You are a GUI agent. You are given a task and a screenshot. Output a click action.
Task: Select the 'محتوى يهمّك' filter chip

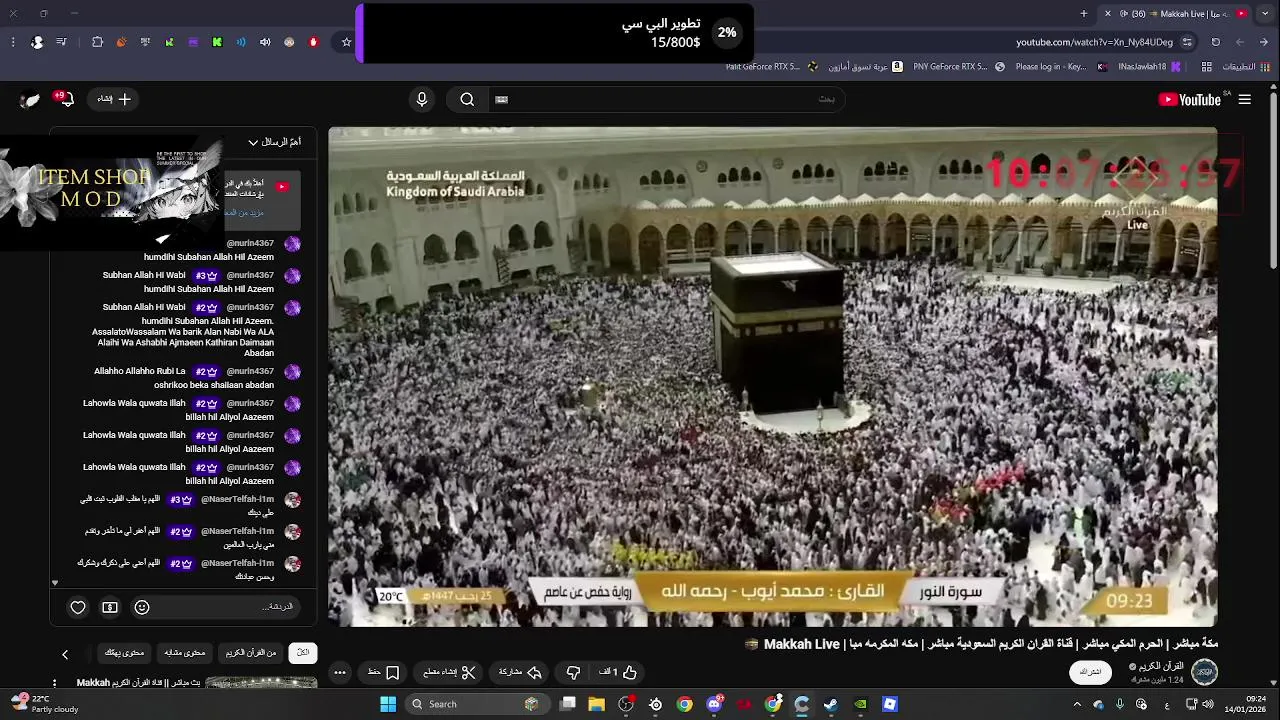coord(124,653)
